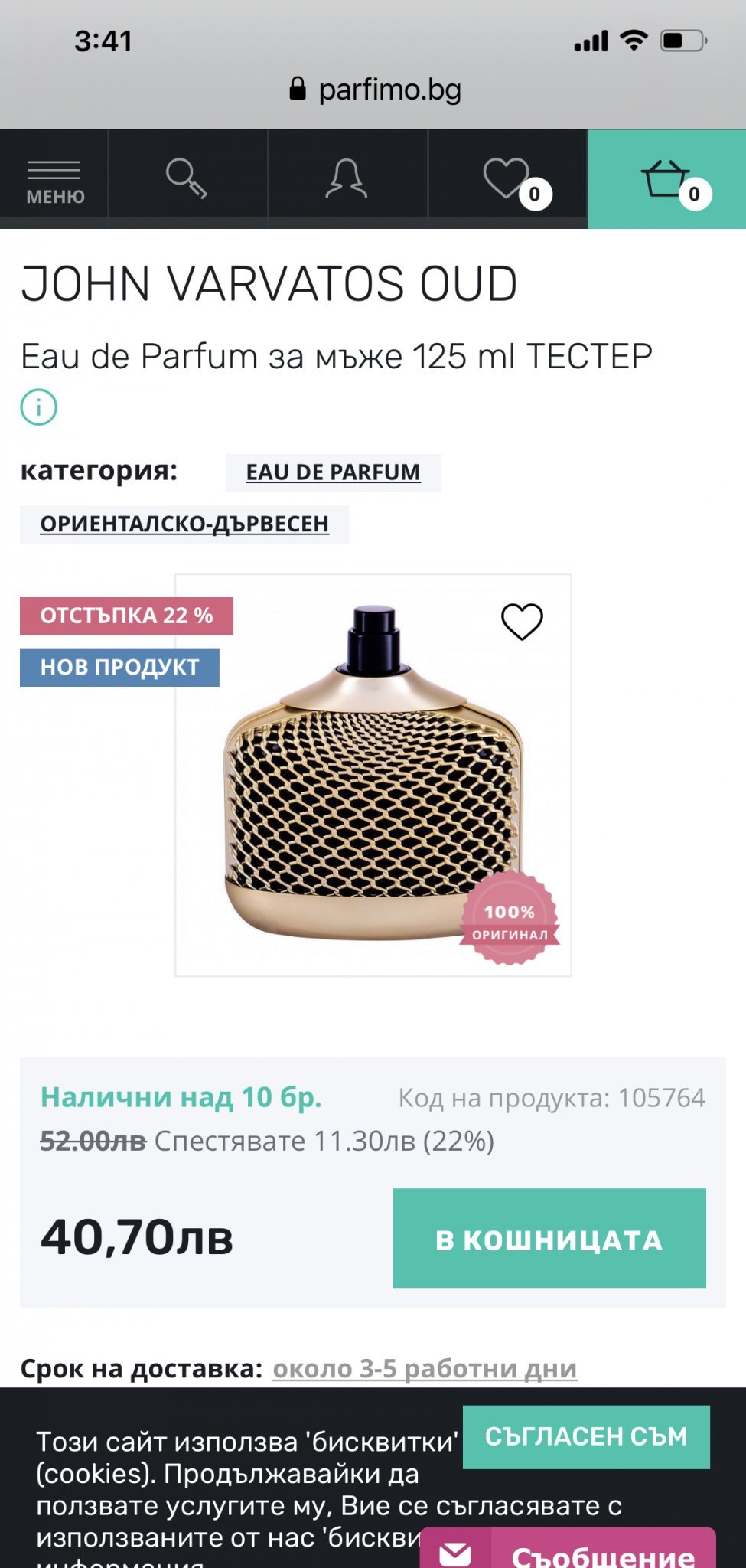
Task: Tap the green info circle icon
Action: [x=38, y=407]
